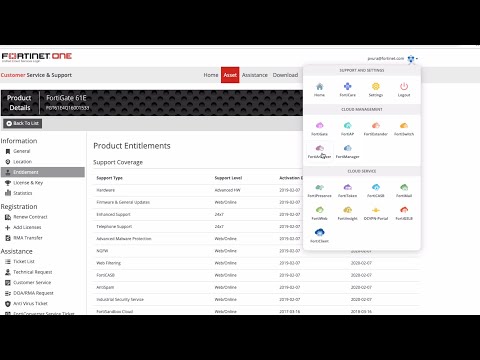This screenshot has width=480, height=360.
Task: Open License & Key sidebar item
Action: [x=24, y=183]
